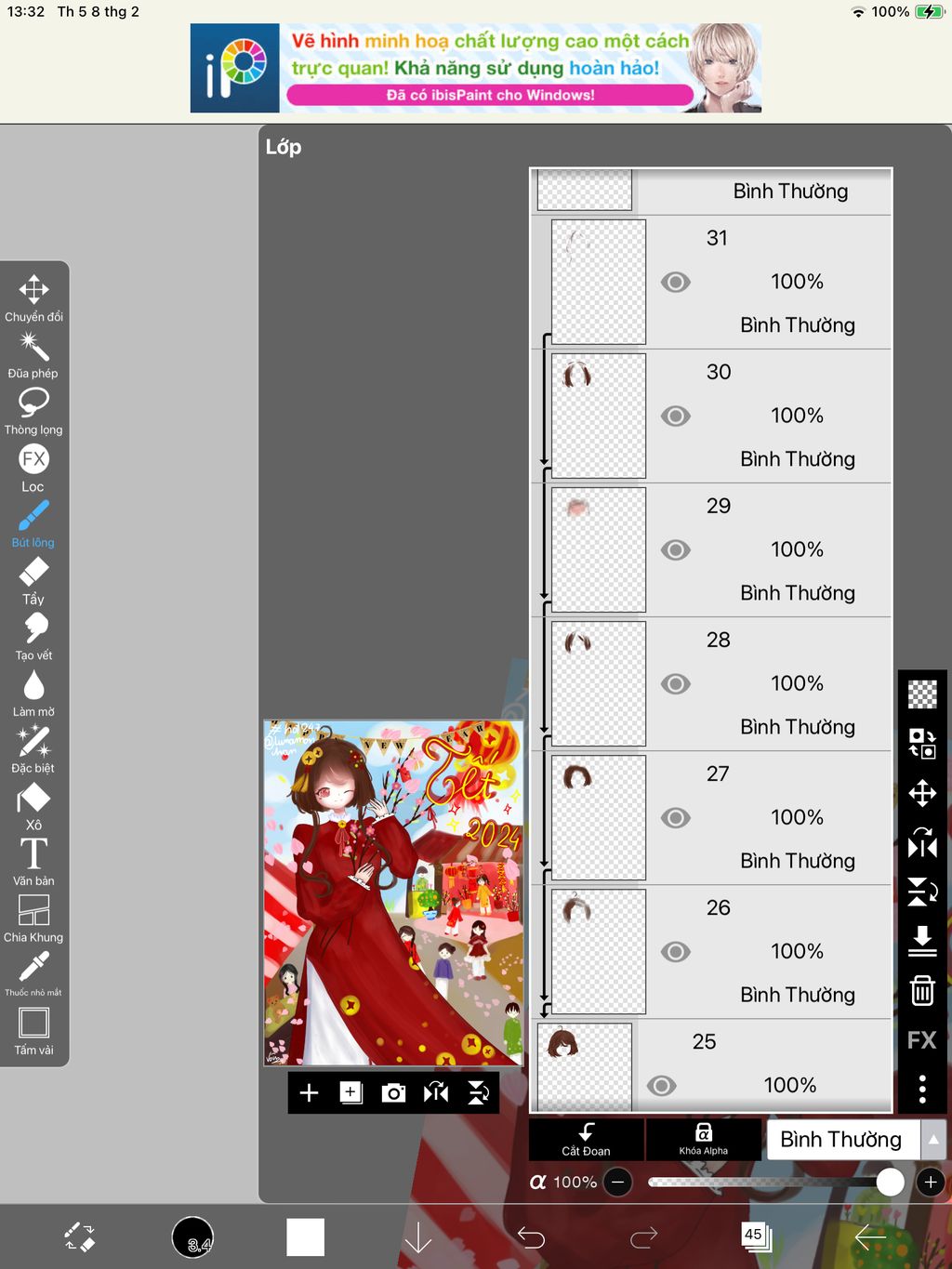Viewport: 952px width, 1269px height.
Task: Click the move layer arrows icon
Action: (922, 793)
